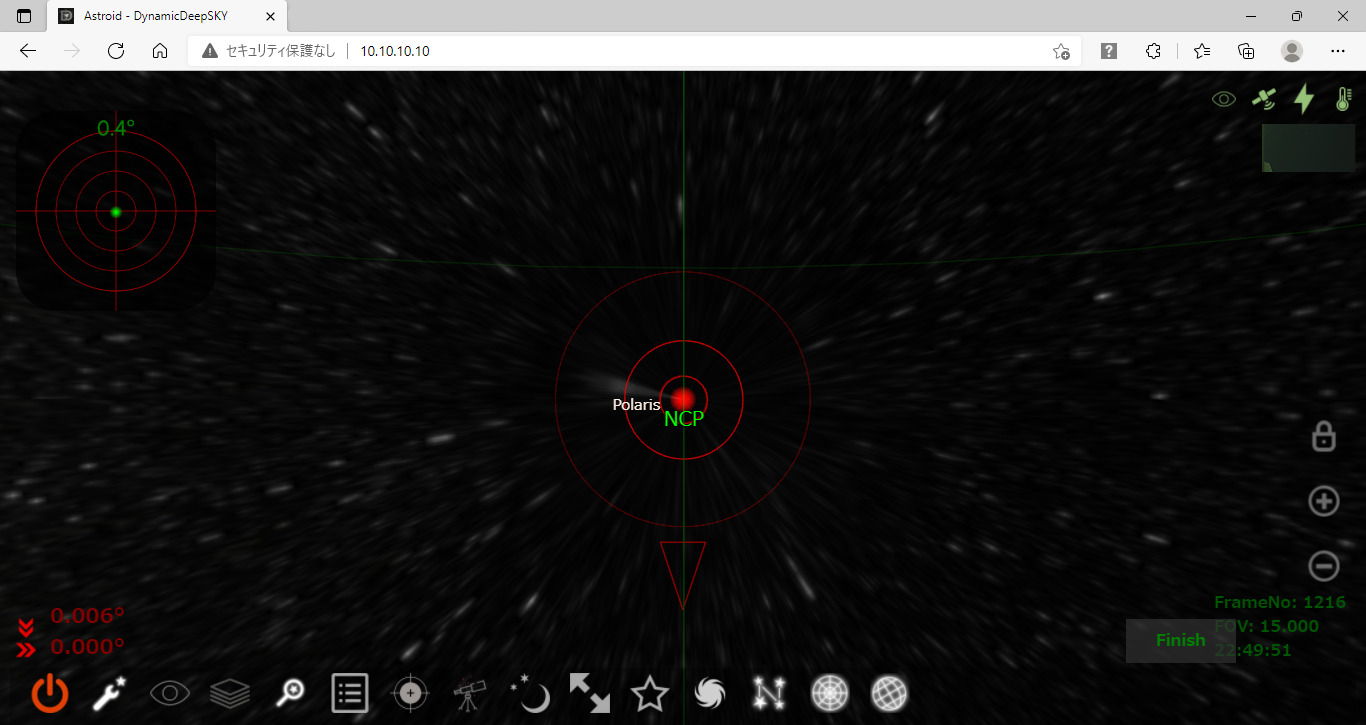Open browser favorites star list

pos(1203,51)
